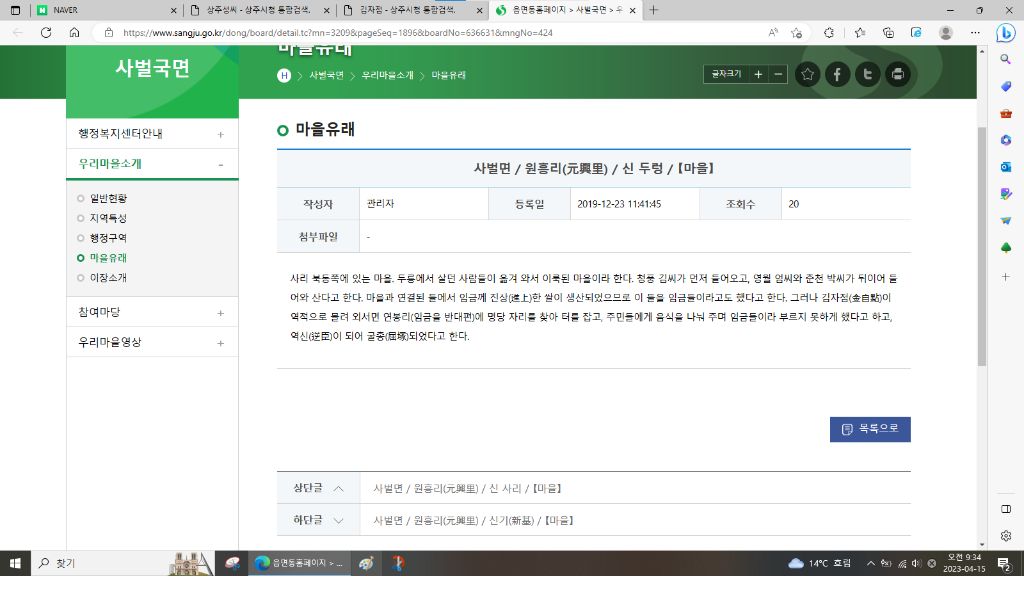The width and height of the screenshot is (1024, 603).
Task: Open next post 신기(新基) link
Action: click(x=473, y=521)
